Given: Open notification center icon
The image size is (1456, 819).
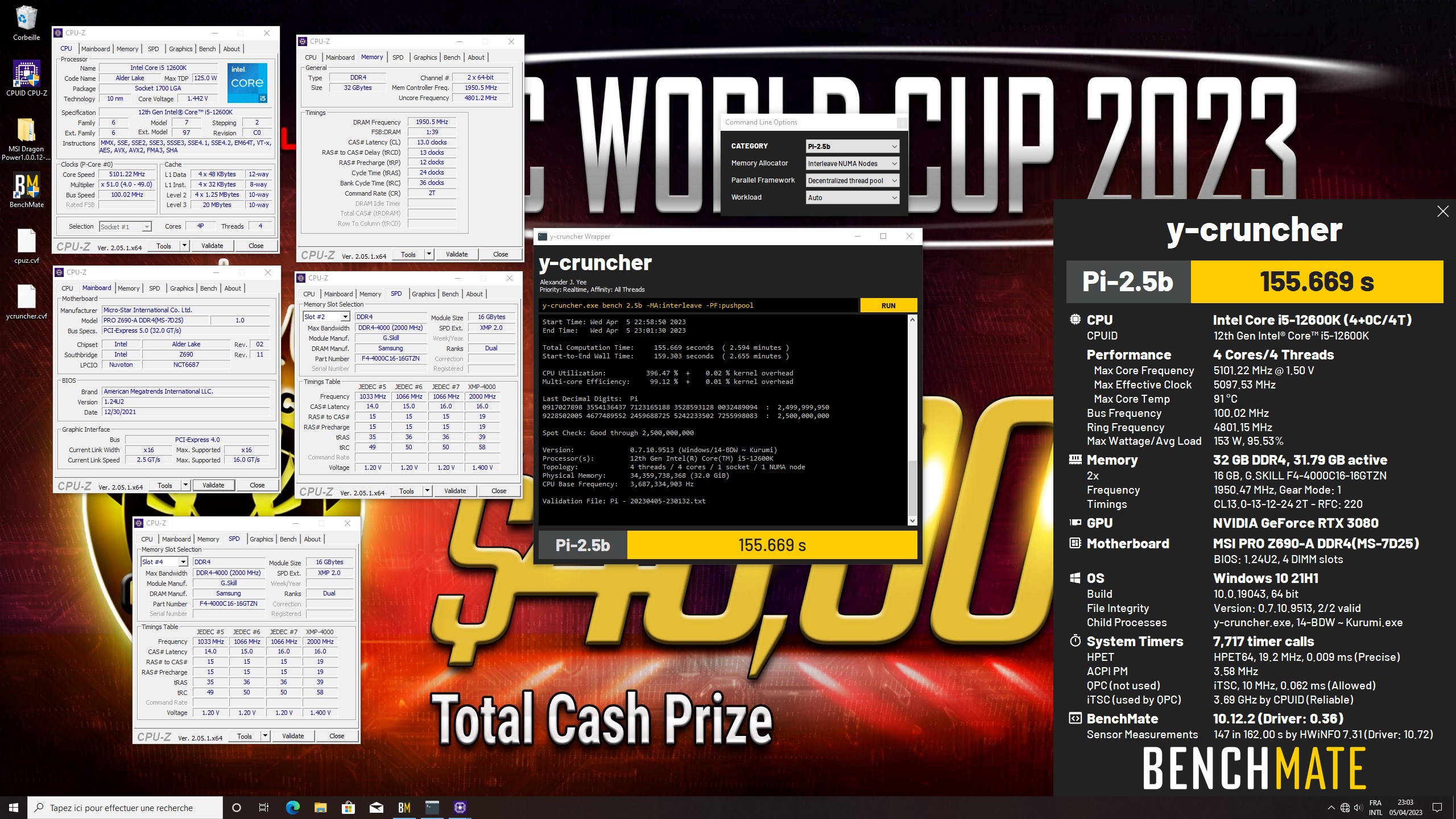Looking at the screenshot, I should (x=1437, y=808).
